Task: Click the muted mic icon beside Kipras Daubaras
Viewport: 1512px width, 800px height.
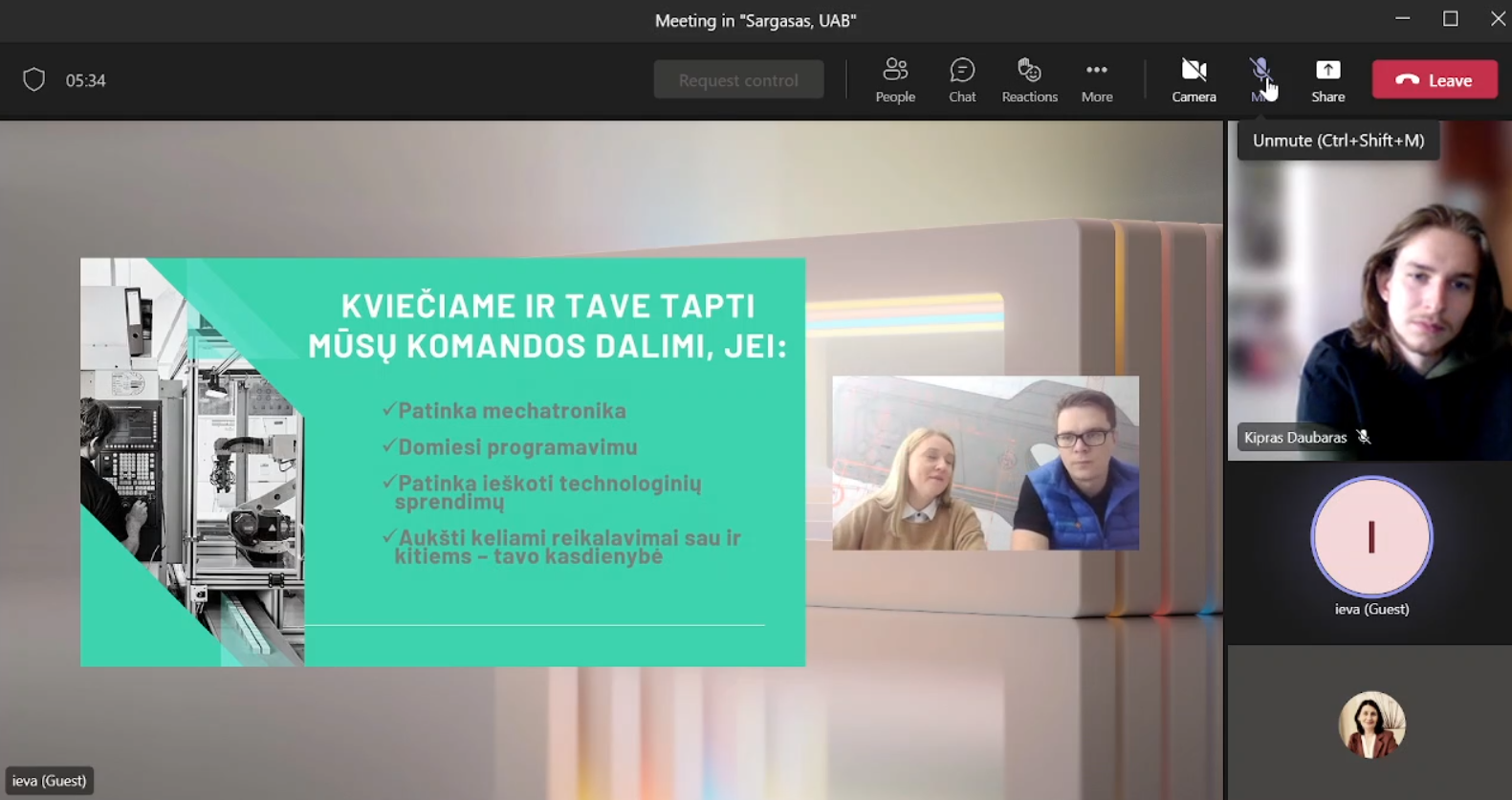Action: coord(1364,438)
